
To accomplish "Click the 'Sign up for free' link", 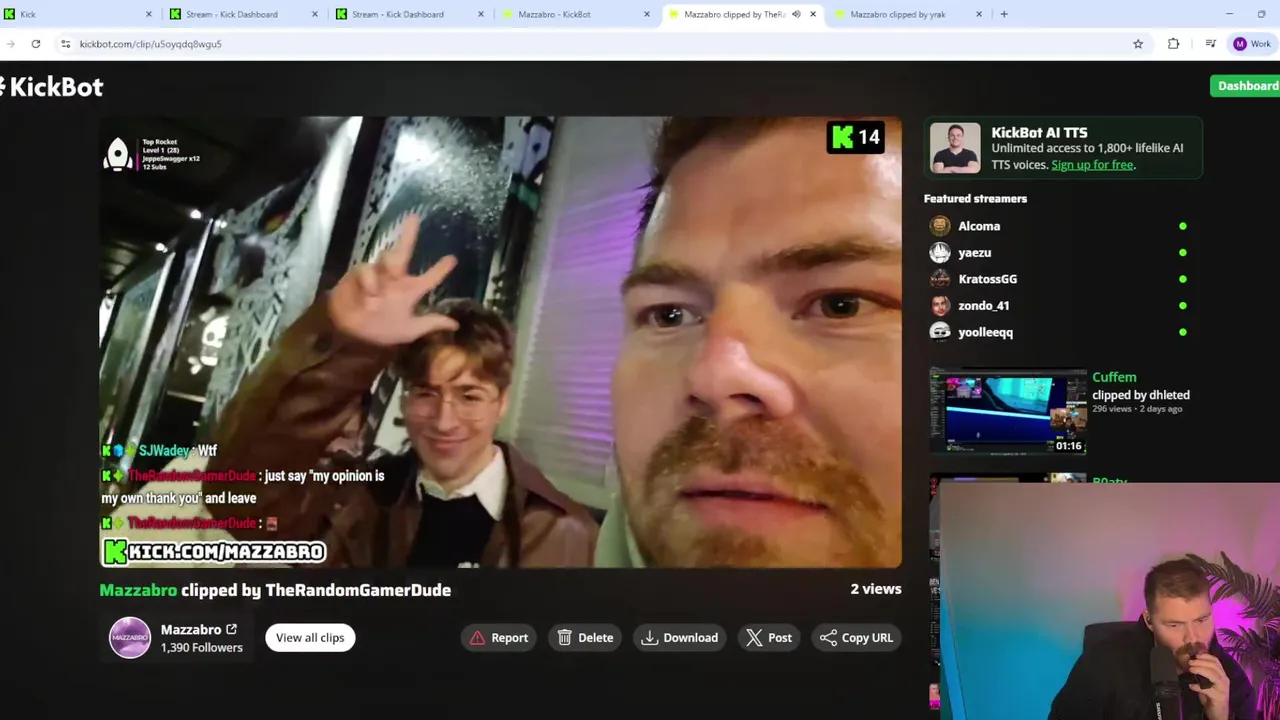I will 1092,165.
